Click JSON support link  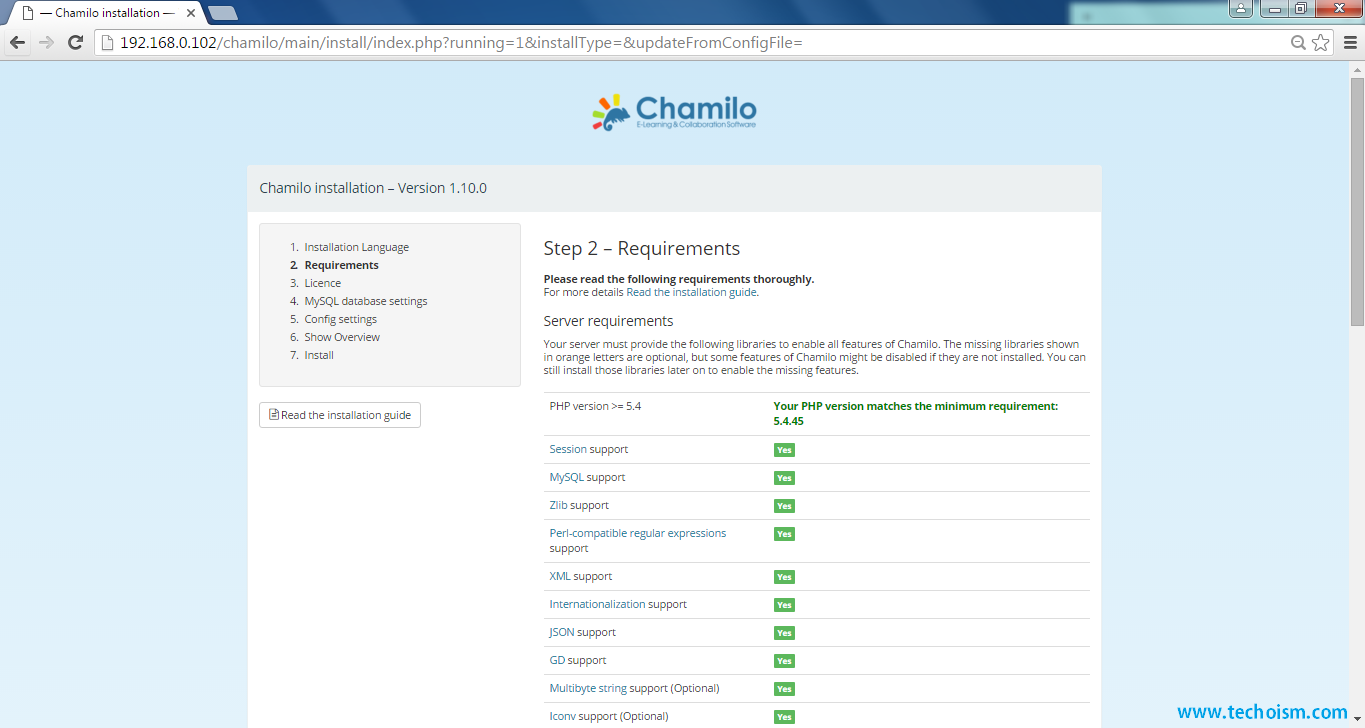pyautogui.click(x=562, y=632)
